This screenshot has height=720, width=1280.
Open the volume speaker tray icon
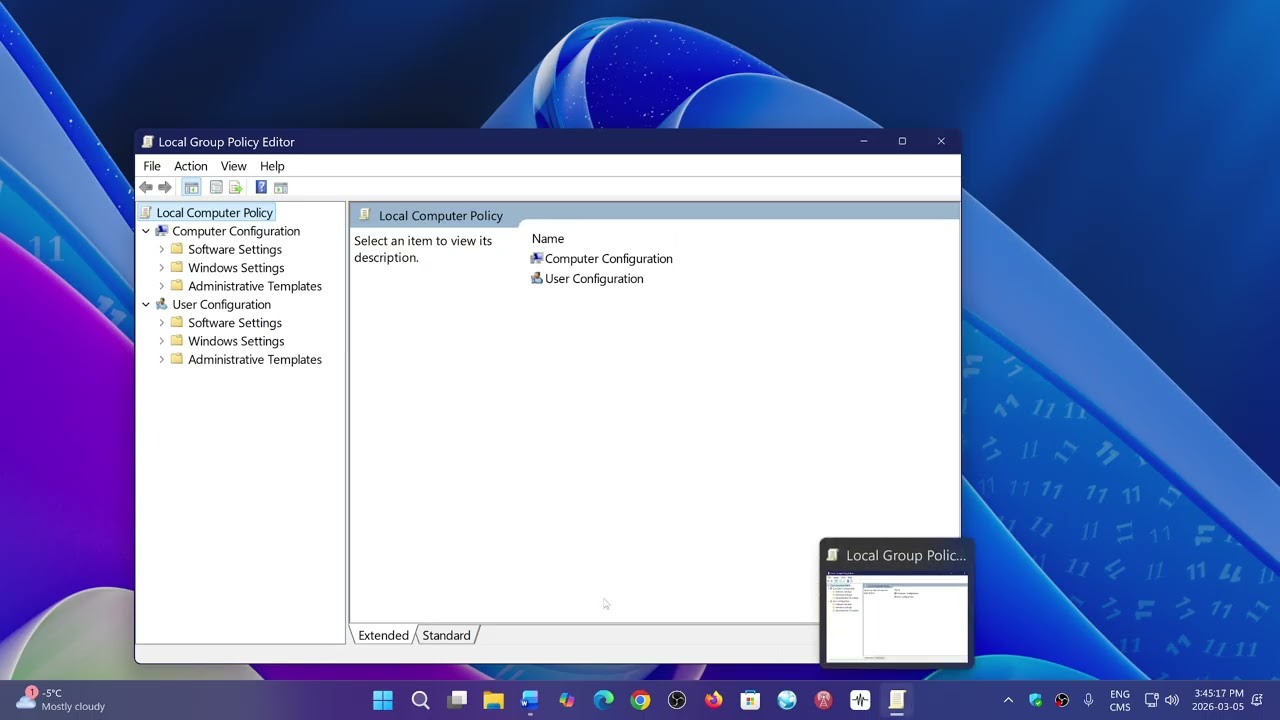click(1172, 700)
